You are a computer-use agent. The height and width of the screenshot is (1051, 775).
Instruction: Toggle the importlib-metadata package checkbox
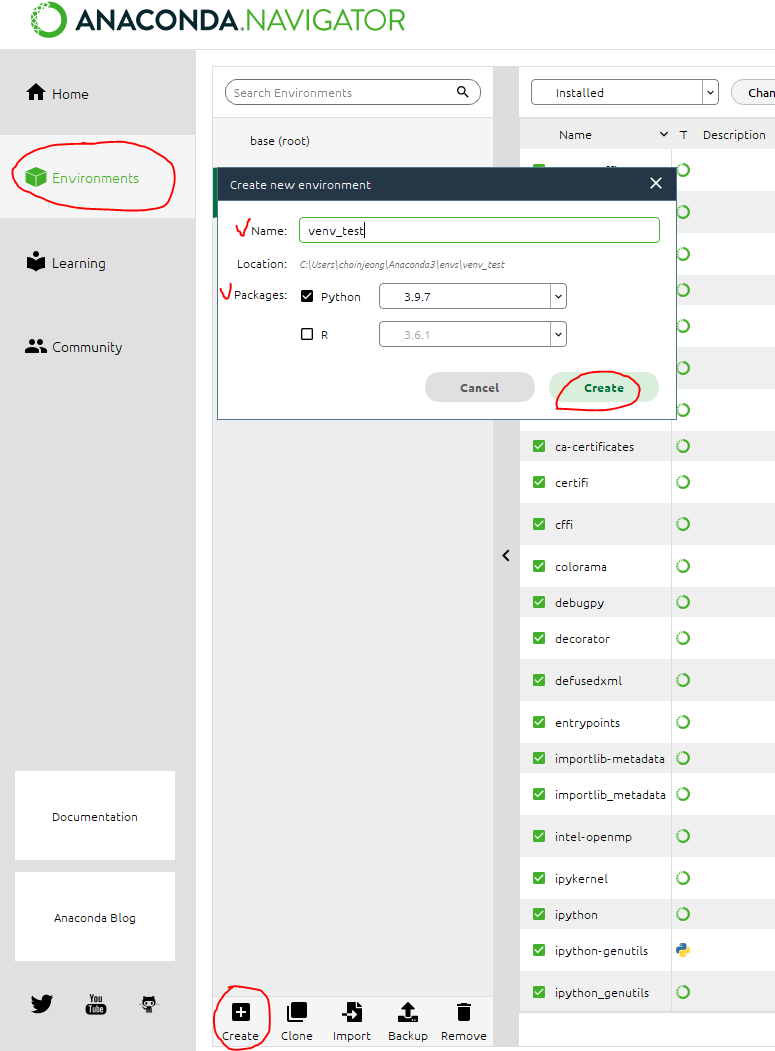[539, 758]
